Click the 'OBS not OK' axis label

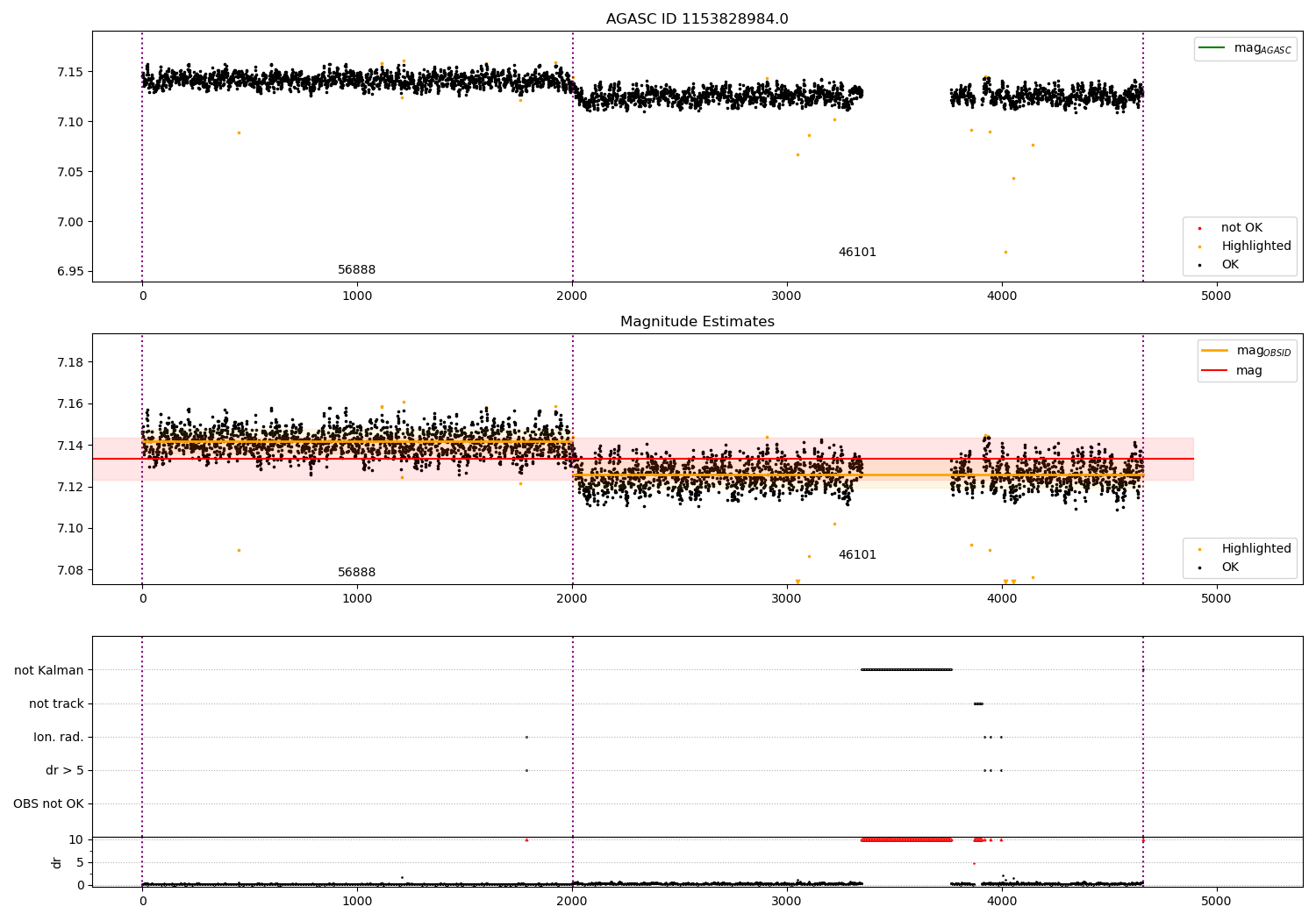(x=48, y=803)
